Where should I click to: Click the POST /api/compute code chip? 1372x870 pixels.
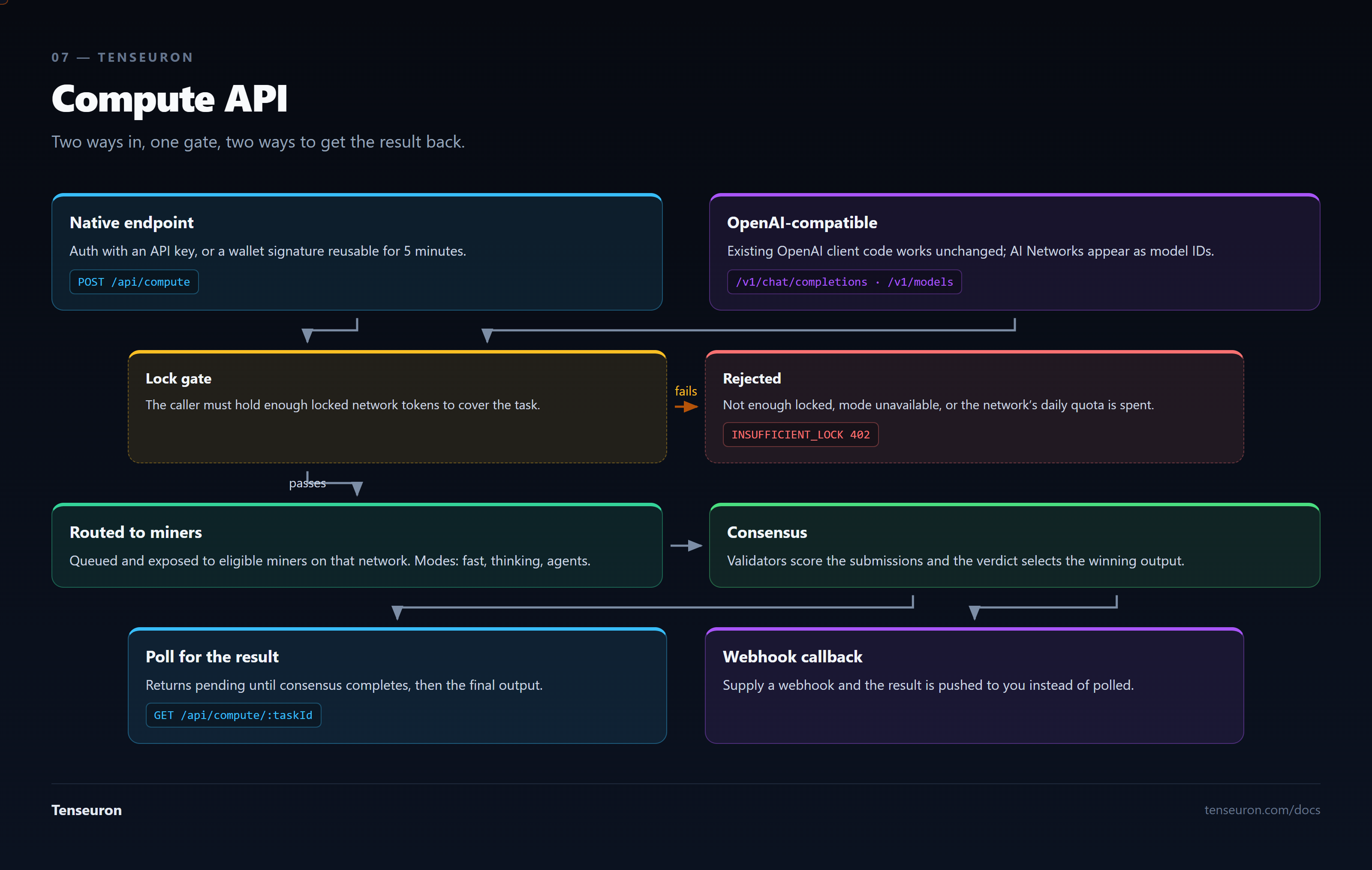[x=134, y=282]
